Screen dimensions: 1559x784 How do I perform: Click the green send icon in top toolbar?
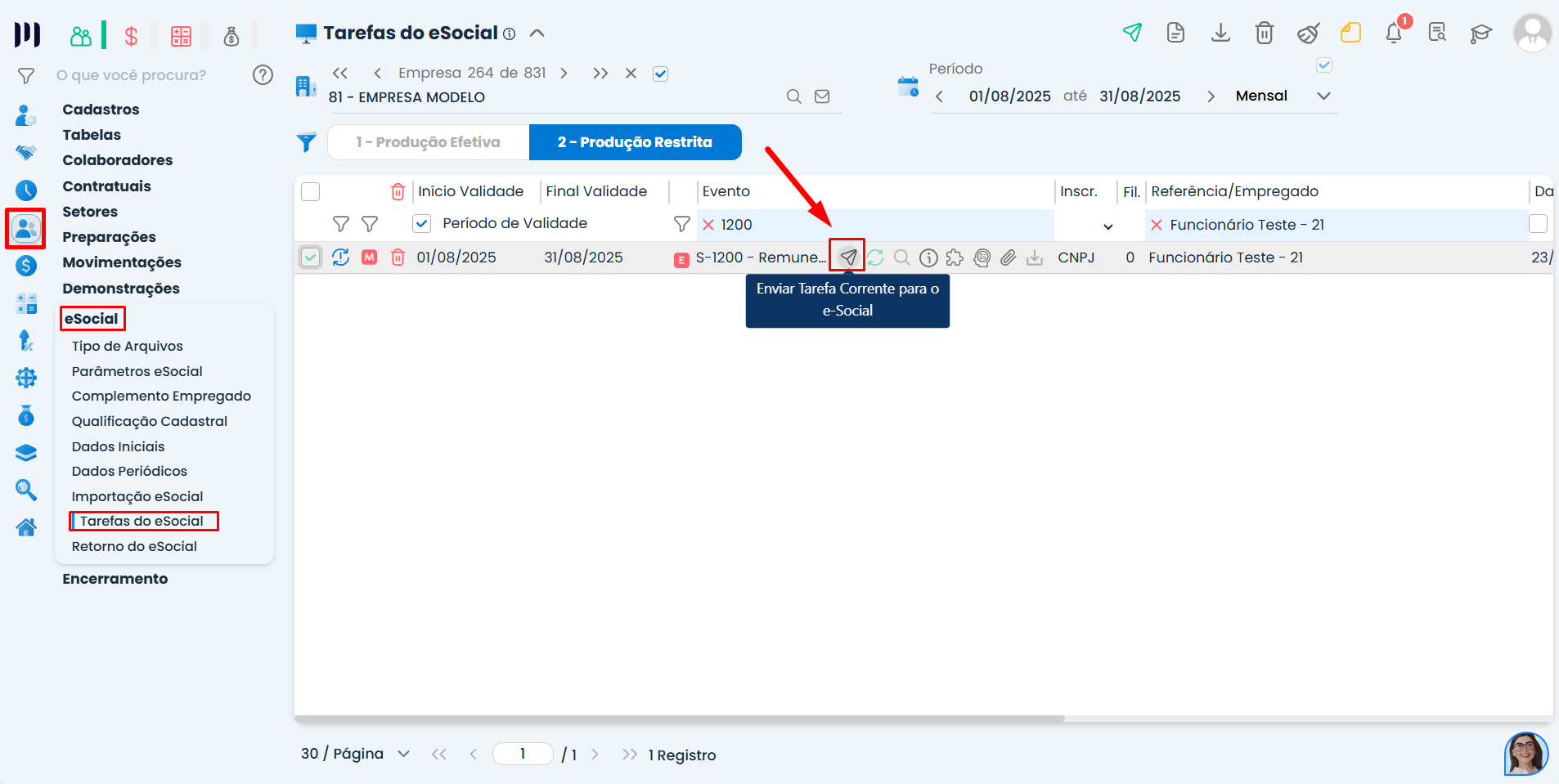coord(1132,33)
